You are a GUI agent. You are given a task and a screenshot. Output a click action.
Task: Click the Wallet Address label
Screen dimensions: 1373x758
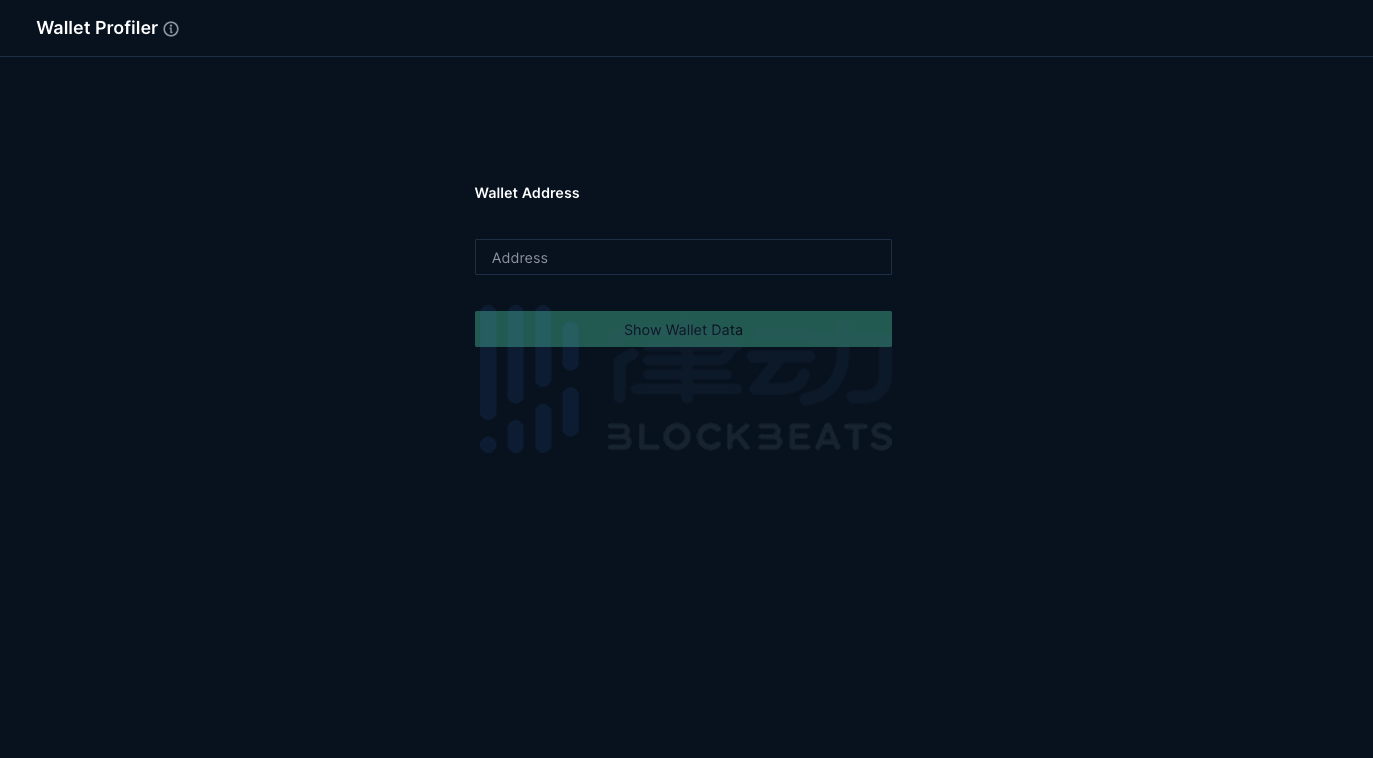pyautogui.click(x=527, y=193)
